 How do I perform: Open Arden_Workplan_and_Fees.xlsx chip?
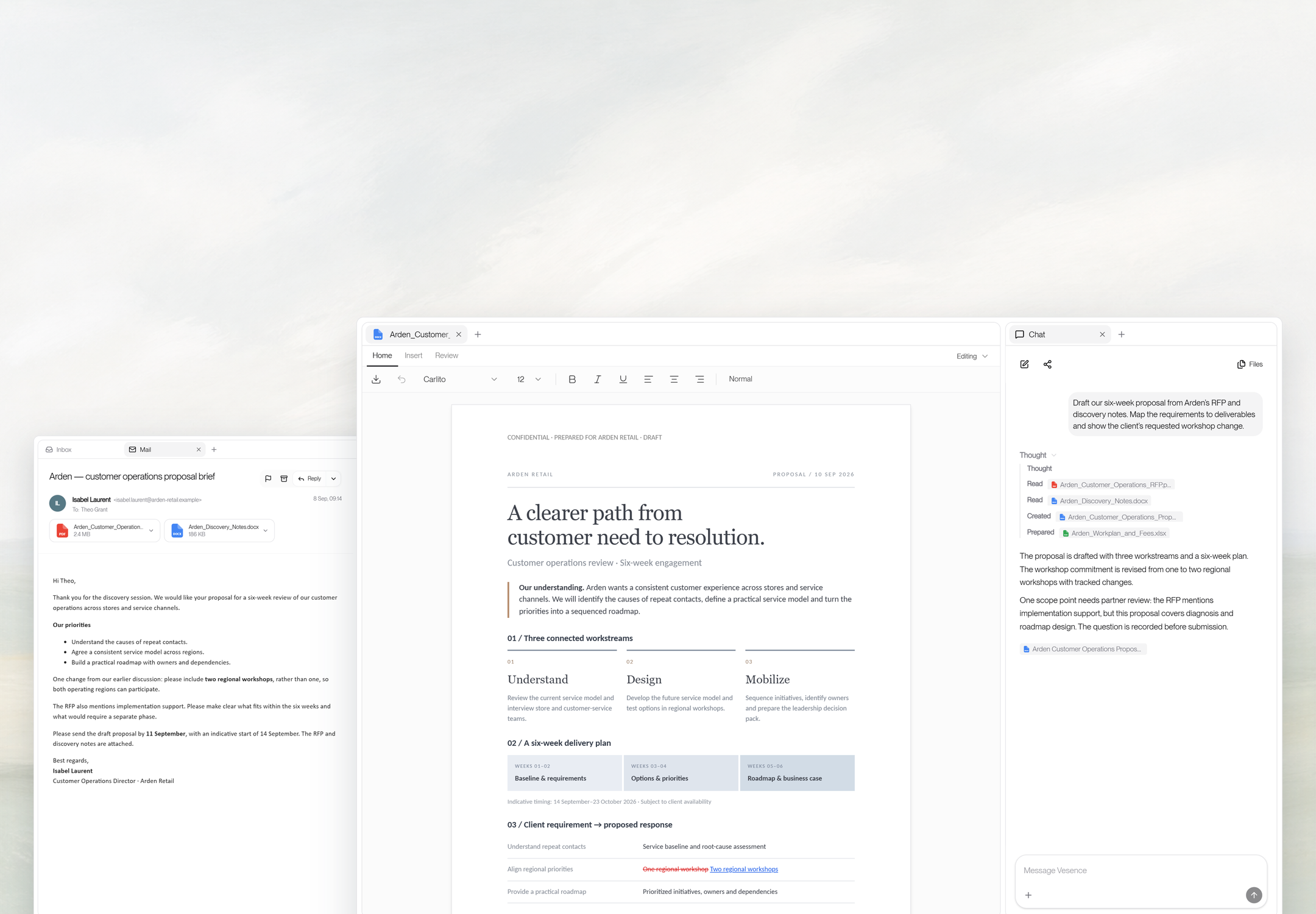pos(1114,533)
